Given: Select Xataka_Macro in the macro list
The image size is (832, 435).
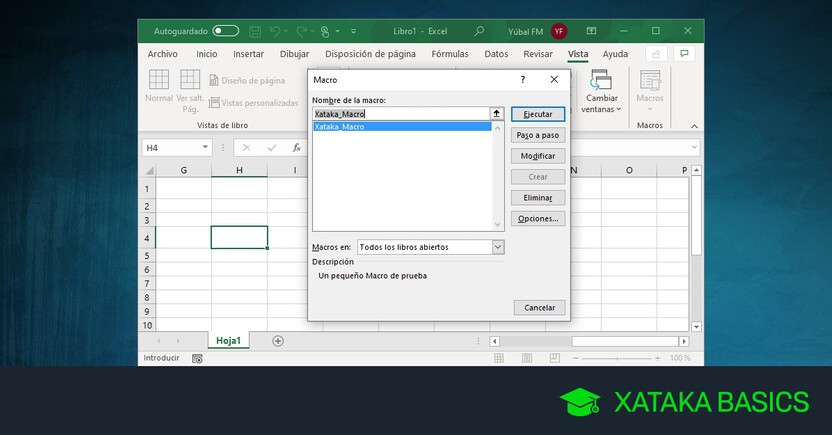Looking at the screenshot, I should pyautogui.click(x=339, y=127).
